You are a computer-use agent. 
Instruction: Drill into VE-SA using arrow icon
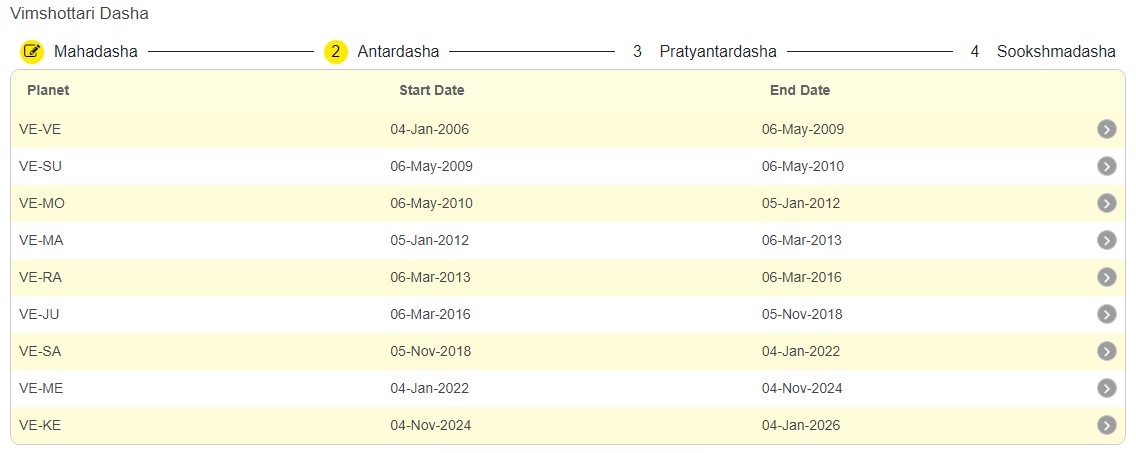click(1106, 351)
